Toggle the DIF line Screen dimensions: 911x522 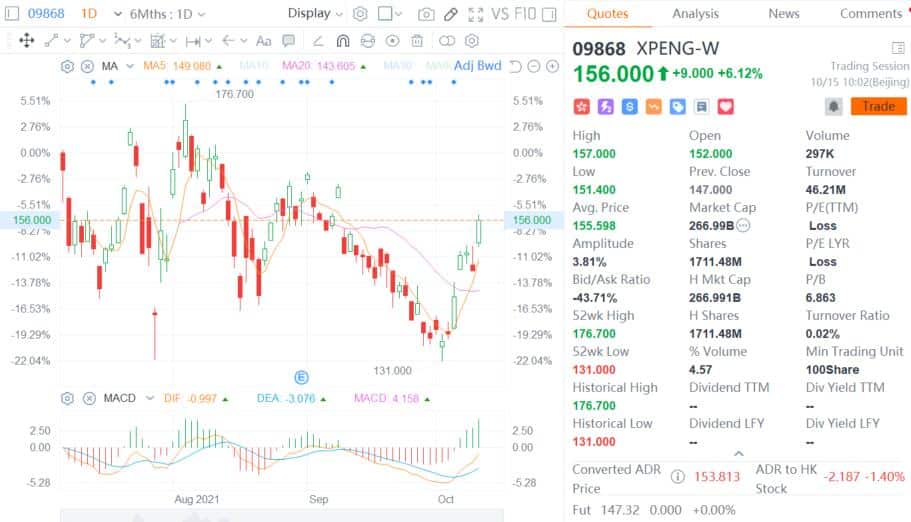(190, 399)
